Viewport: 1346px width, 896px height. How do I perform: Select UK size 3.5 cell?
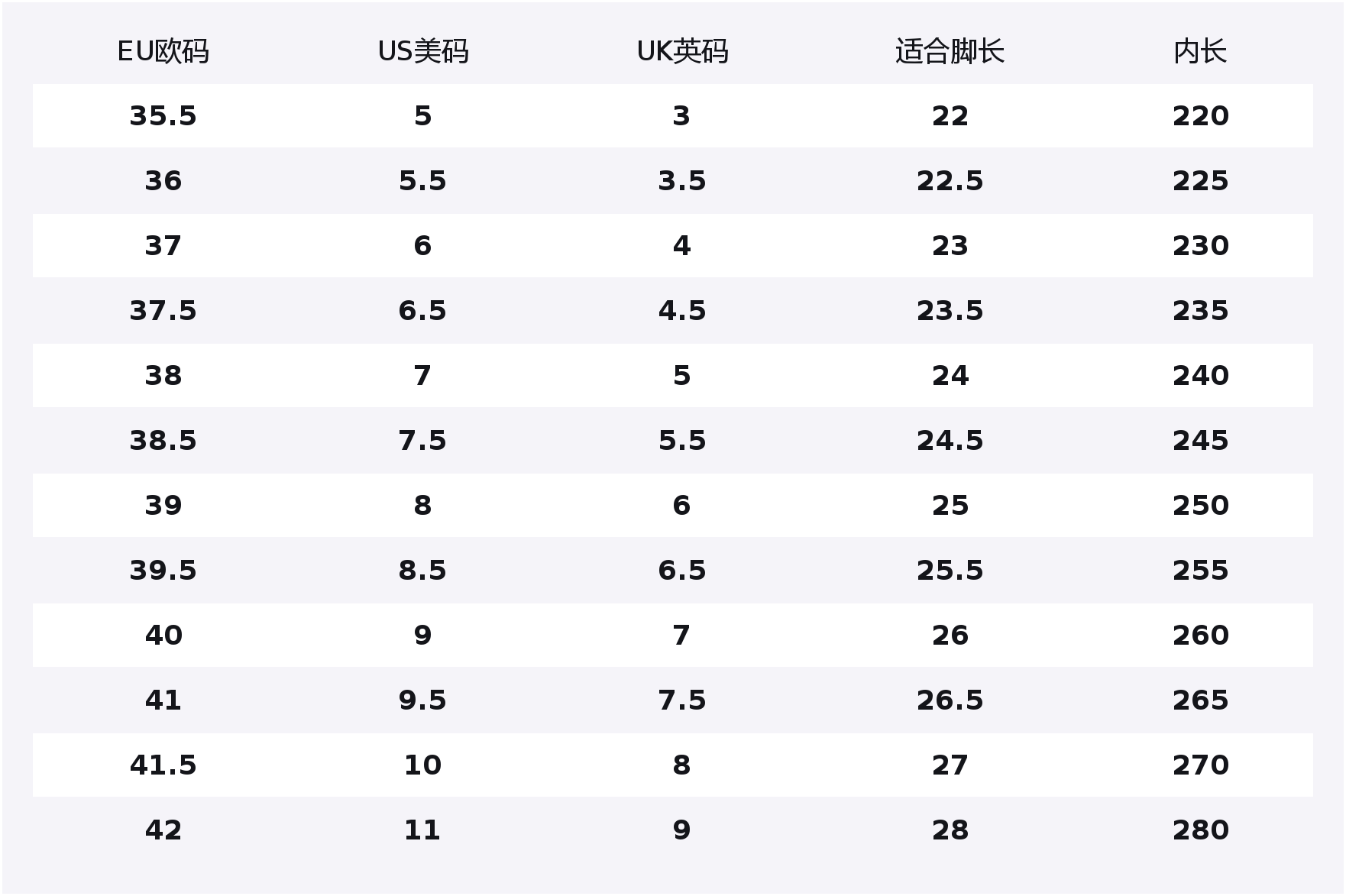pos(682,181)
